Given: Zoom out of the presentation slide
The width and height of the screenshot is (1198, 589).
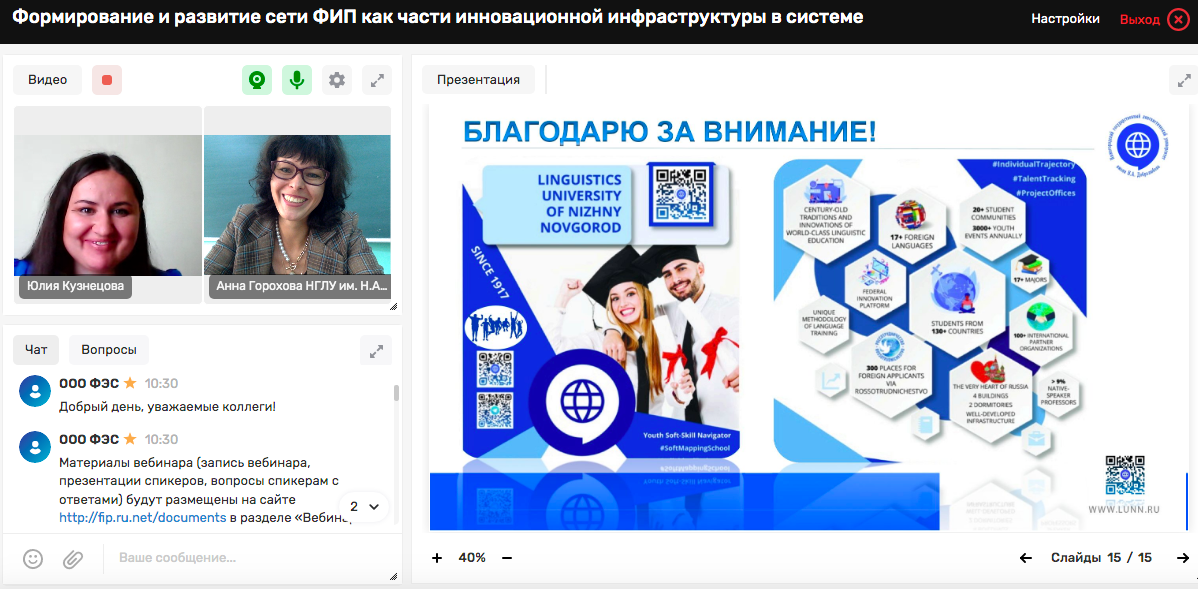Looking at the screenshot, I should click(507, 558).
